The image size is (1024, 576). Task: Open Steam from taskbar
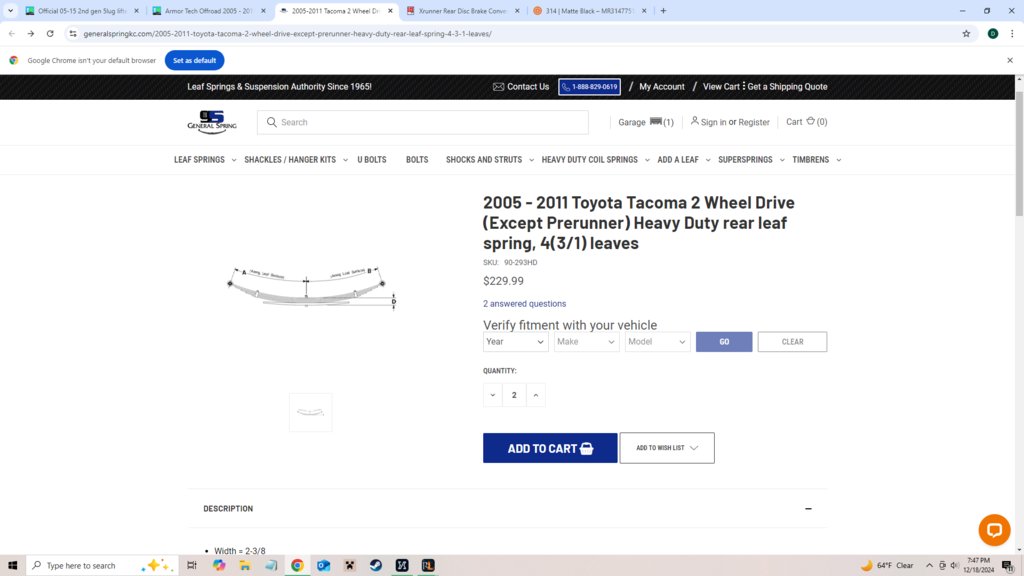click(376, 566)
